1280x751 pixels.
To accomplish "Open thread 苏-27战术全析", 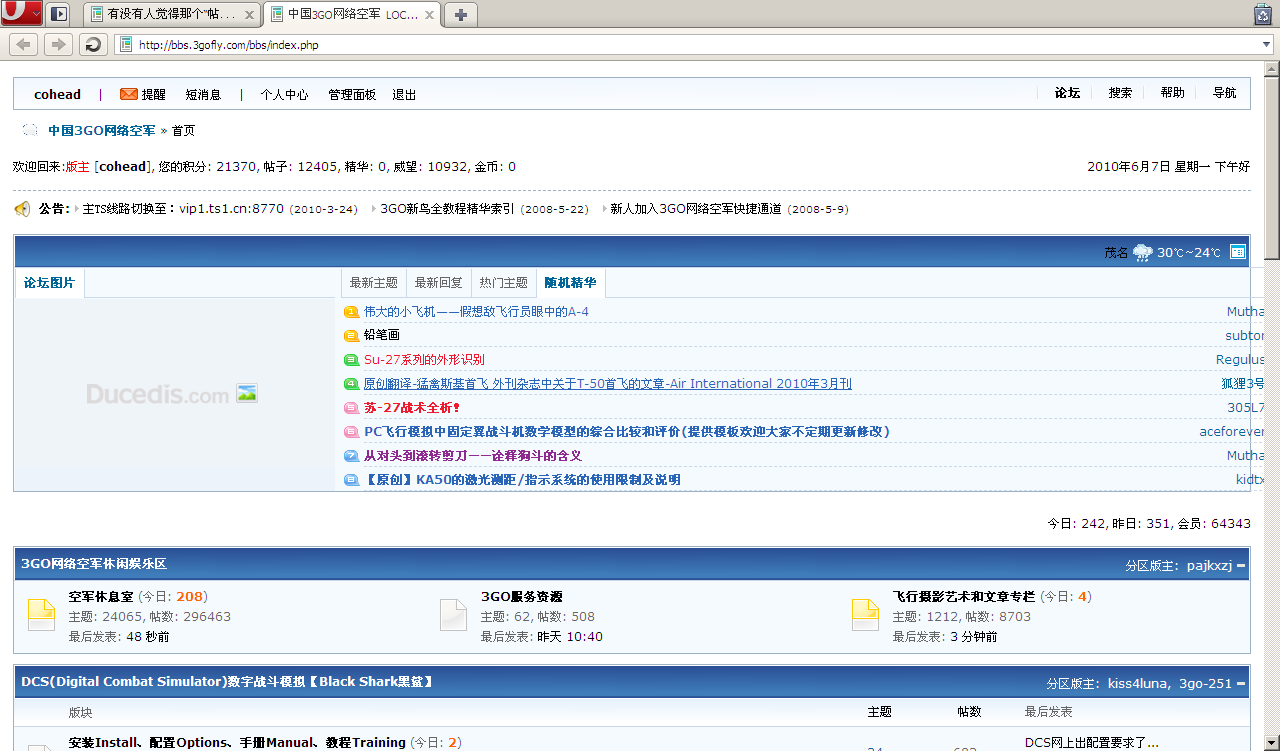I will coord(412,408).
